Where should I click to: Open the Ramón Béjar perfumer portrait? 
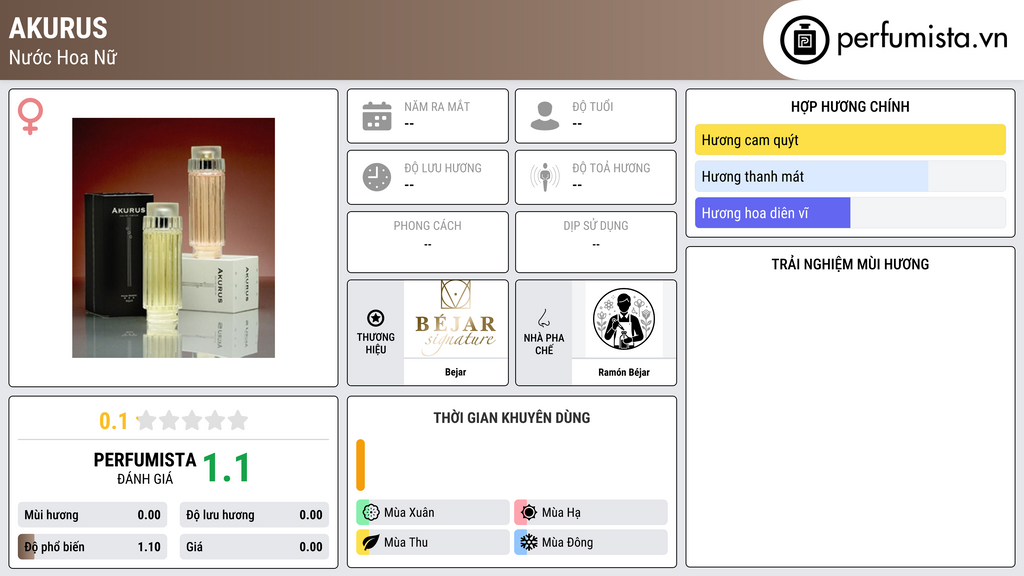[x=624, y=319]
